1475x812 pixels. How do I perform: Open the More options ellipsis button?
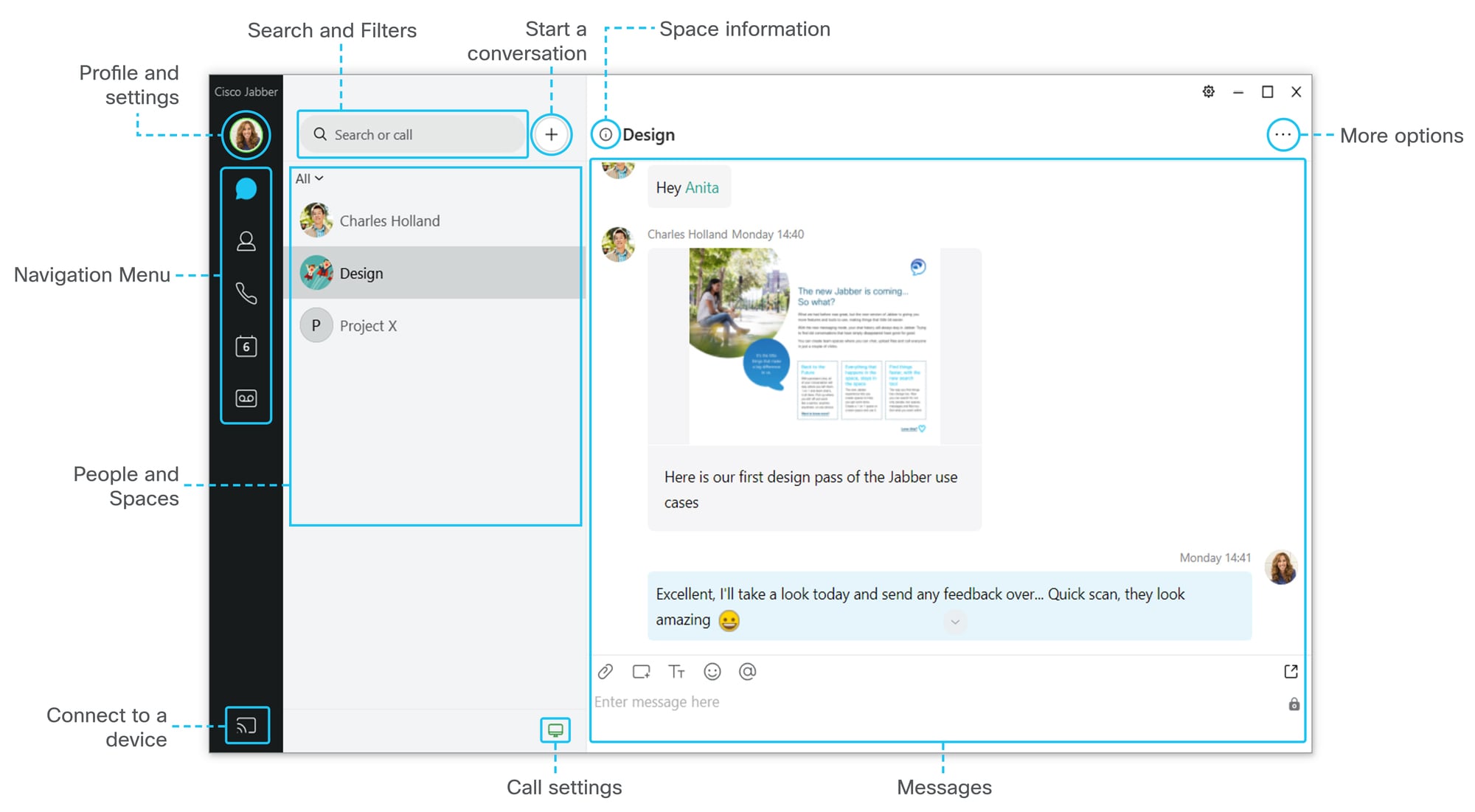pyautogui.click(x=1283, y=135)
